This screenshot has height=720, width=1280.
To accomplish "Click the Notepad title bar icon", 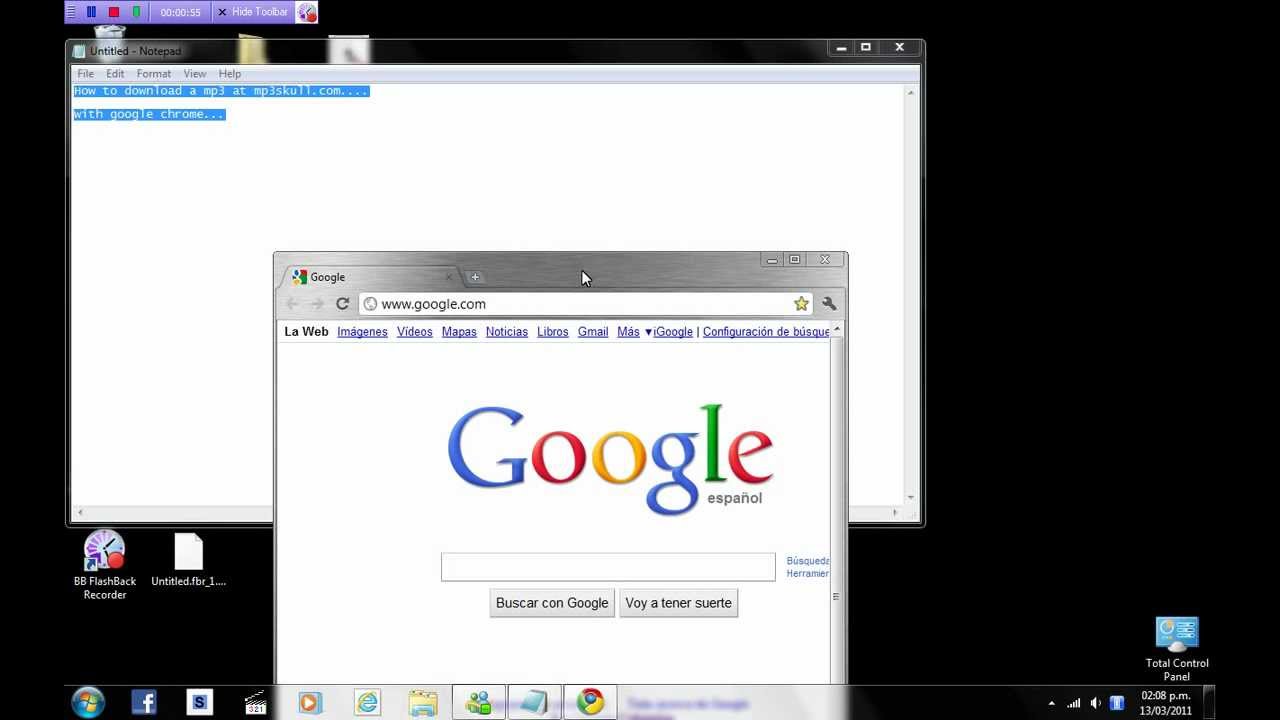I will [x=79, y=51].
